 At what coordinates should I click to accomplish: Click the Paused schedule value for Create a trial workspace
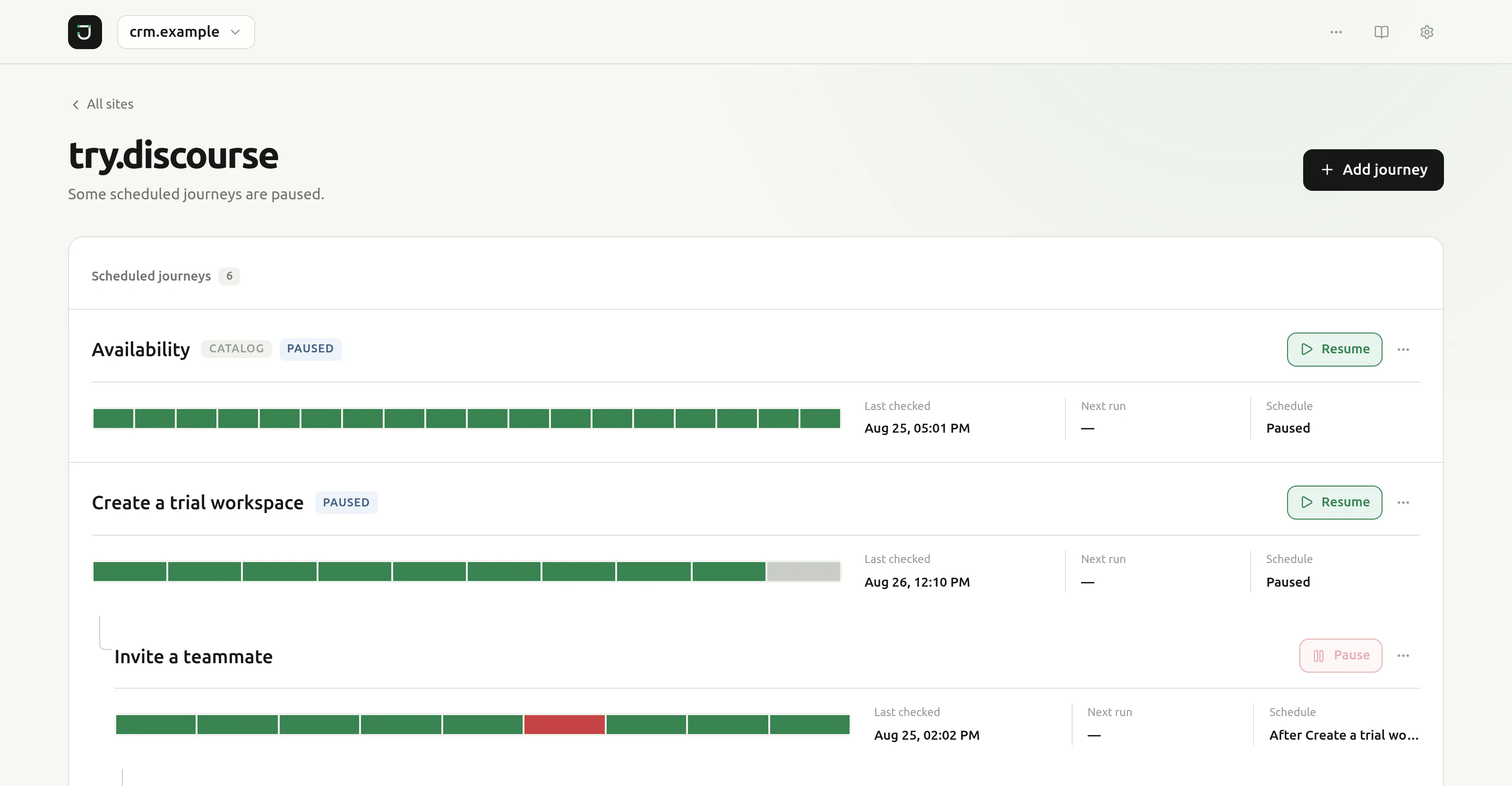pyautogui.click(x=1288, y=582)
